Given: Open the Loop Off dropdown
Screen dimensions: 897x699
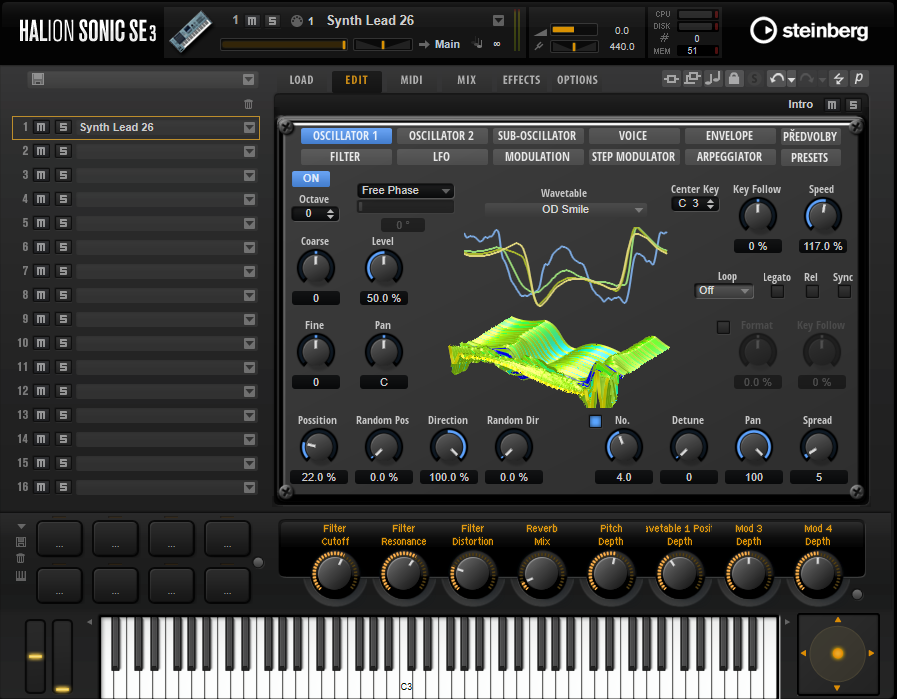Looking at the screenshot, I should 724,291.
